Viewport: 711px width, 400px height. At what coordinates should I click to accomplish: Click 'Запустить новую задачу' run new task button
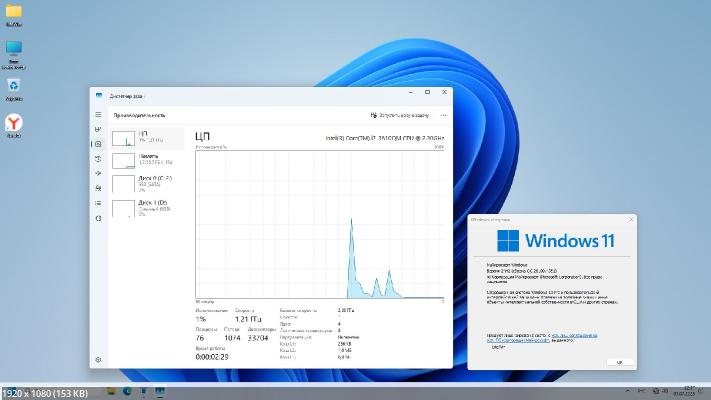click(x=399, y=115)
